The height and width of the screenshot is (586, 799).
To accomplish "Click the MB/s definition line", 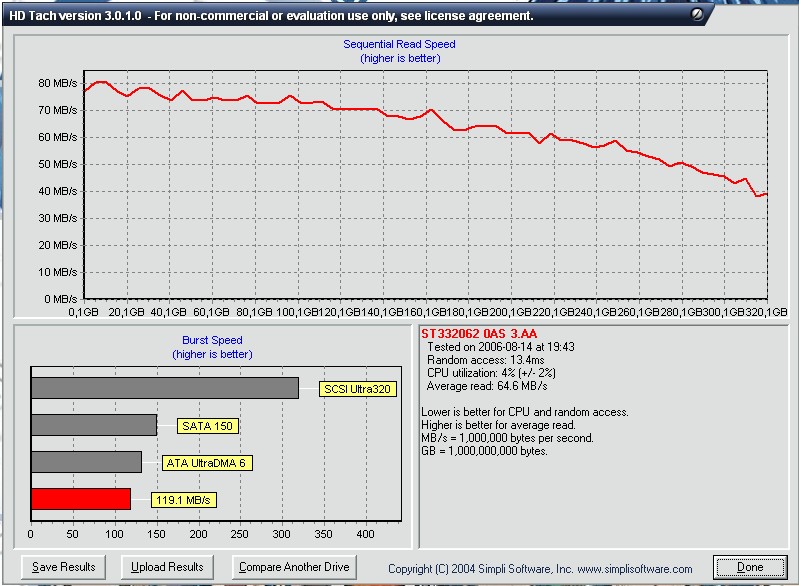I will point(507,438).
